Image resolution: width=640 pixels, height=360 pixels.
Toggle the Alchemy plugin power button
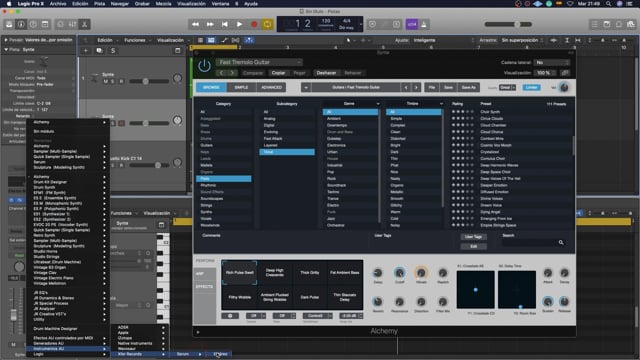coord(204,66)
